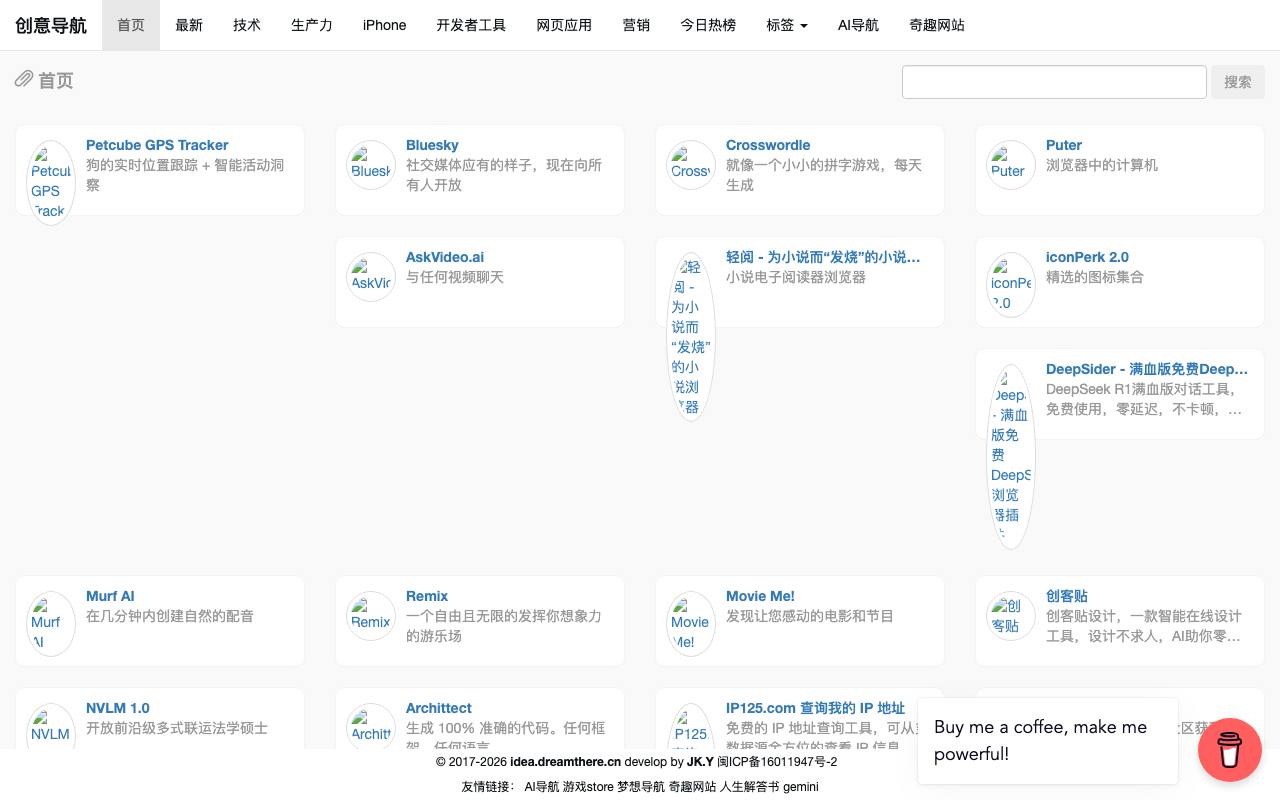Click the 与任何视频聊天 description text

point(455,277)
